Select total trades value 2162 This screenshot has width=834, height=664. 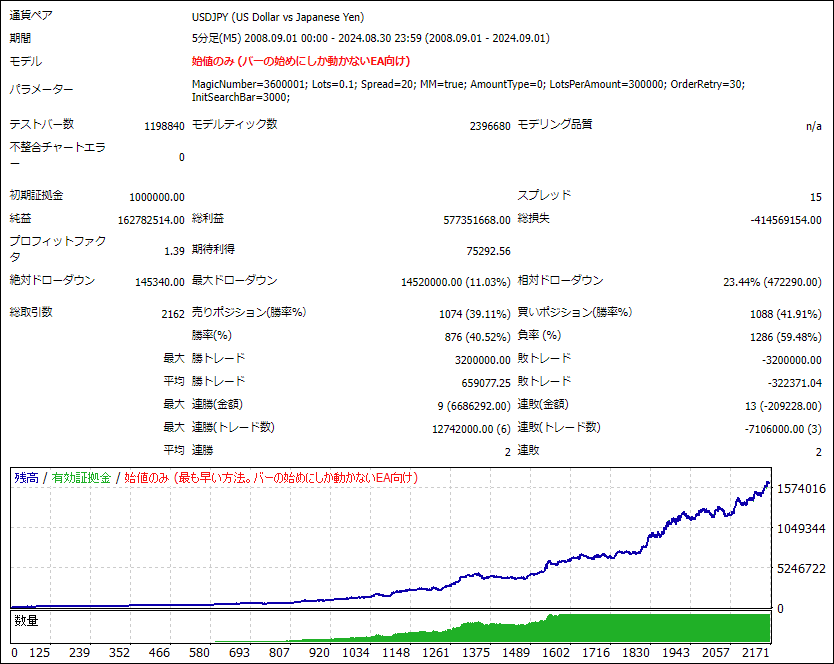click(x=173, y=314)
